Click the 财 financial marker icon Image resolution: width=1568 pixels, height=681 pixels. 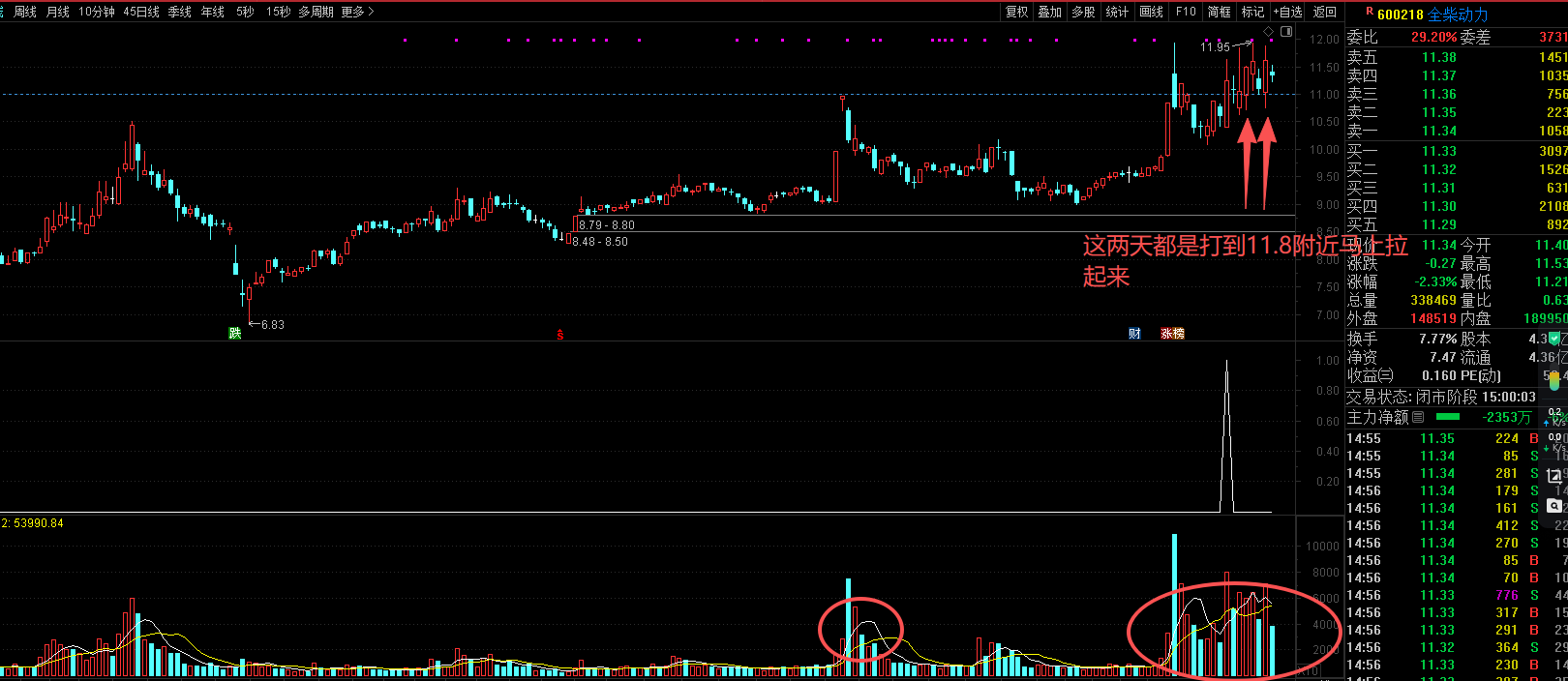1134,334
